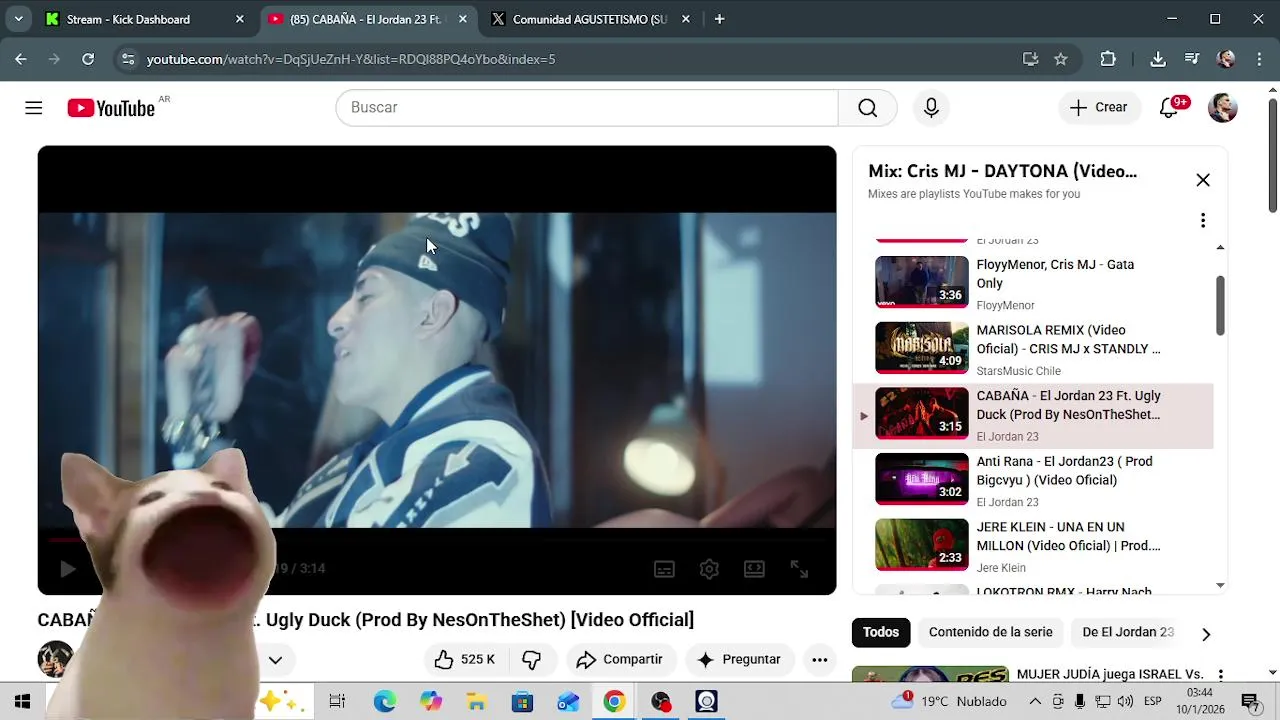
Task: Open the Windows Start menu
Action: tap(22, 702)
